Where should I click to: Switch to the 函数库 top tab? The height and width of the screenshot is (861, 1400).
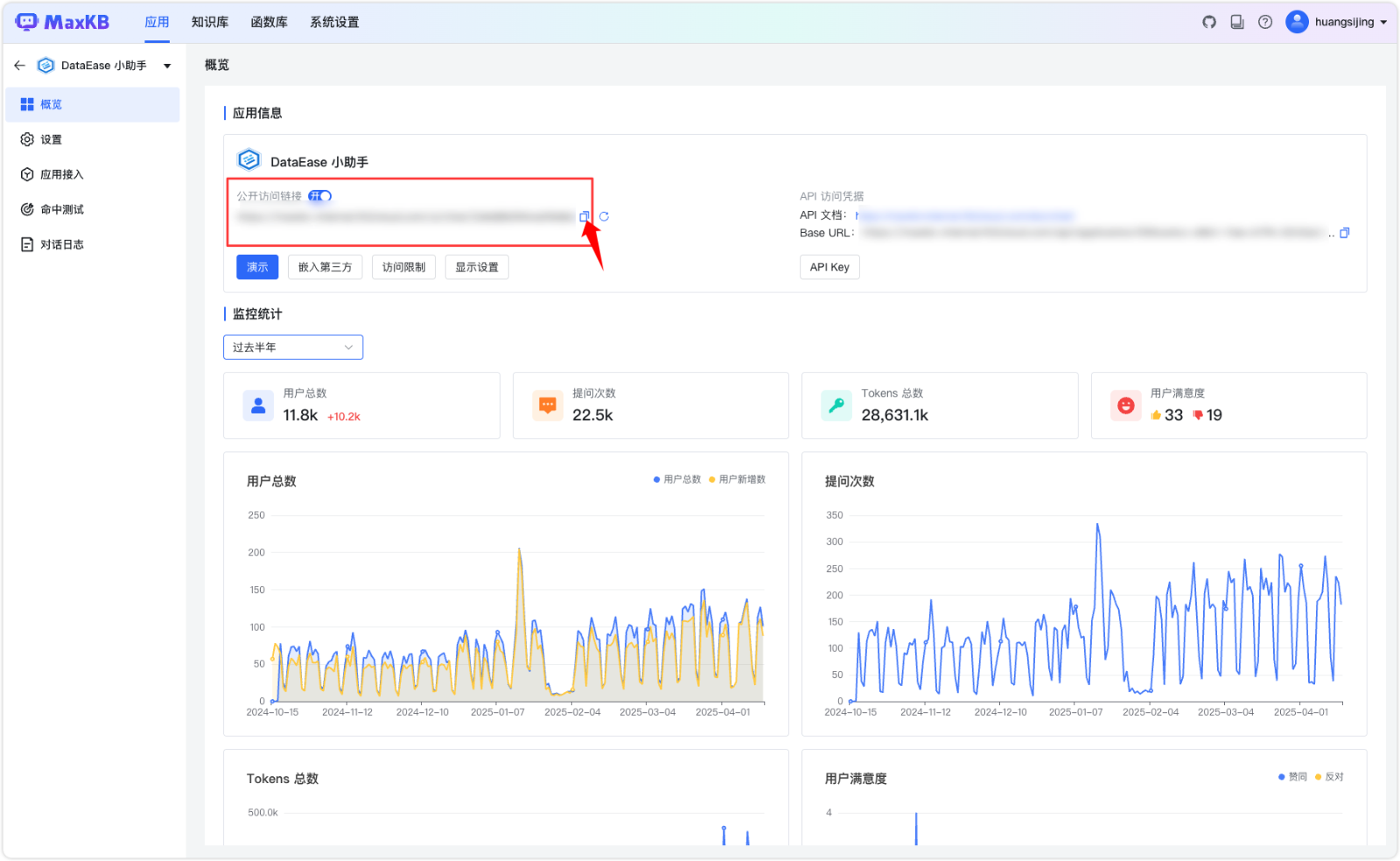269,22
